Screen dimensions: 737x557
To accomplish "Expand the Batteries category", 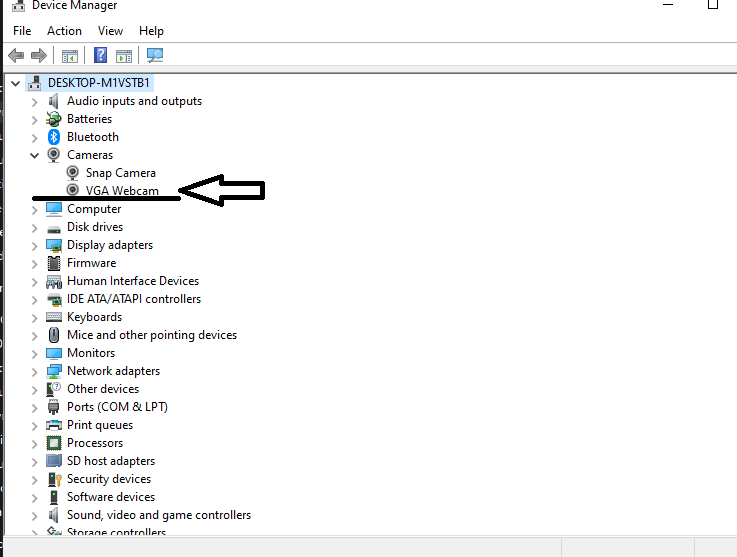I will (x=34, y=120).
